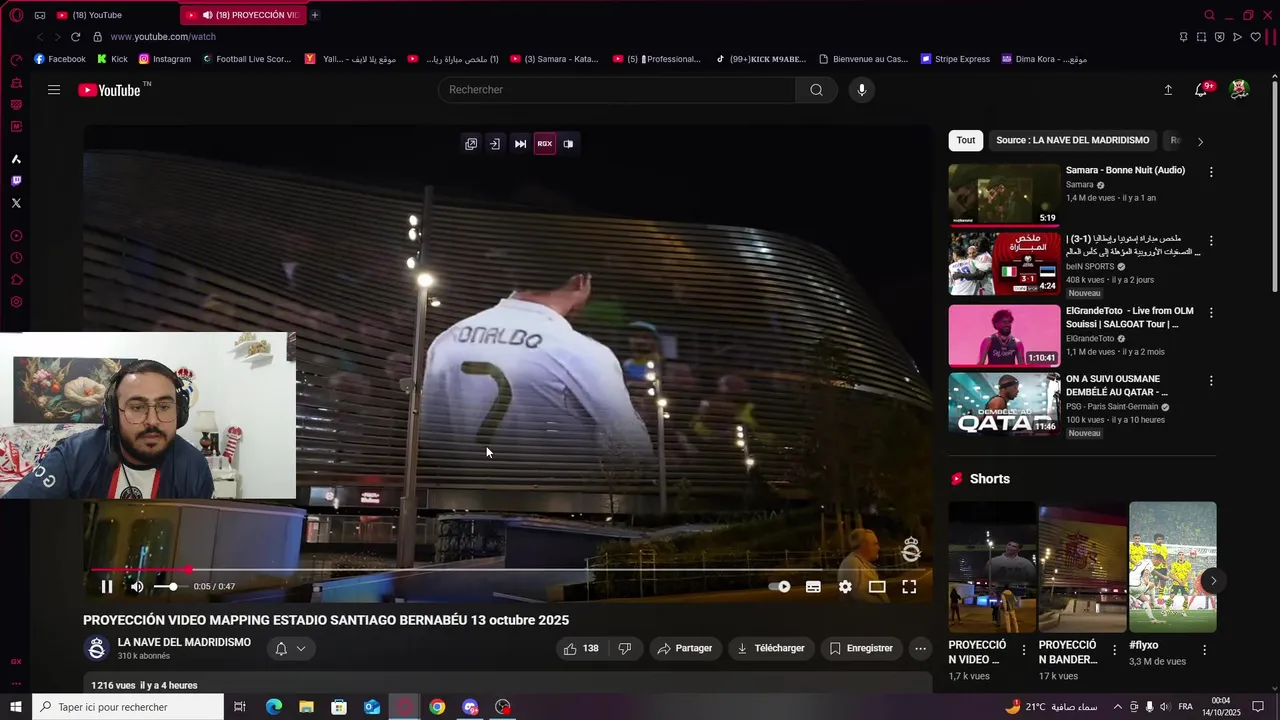Take snapshot with toolbar capture icon
1280x720 pixels.
1201,37
